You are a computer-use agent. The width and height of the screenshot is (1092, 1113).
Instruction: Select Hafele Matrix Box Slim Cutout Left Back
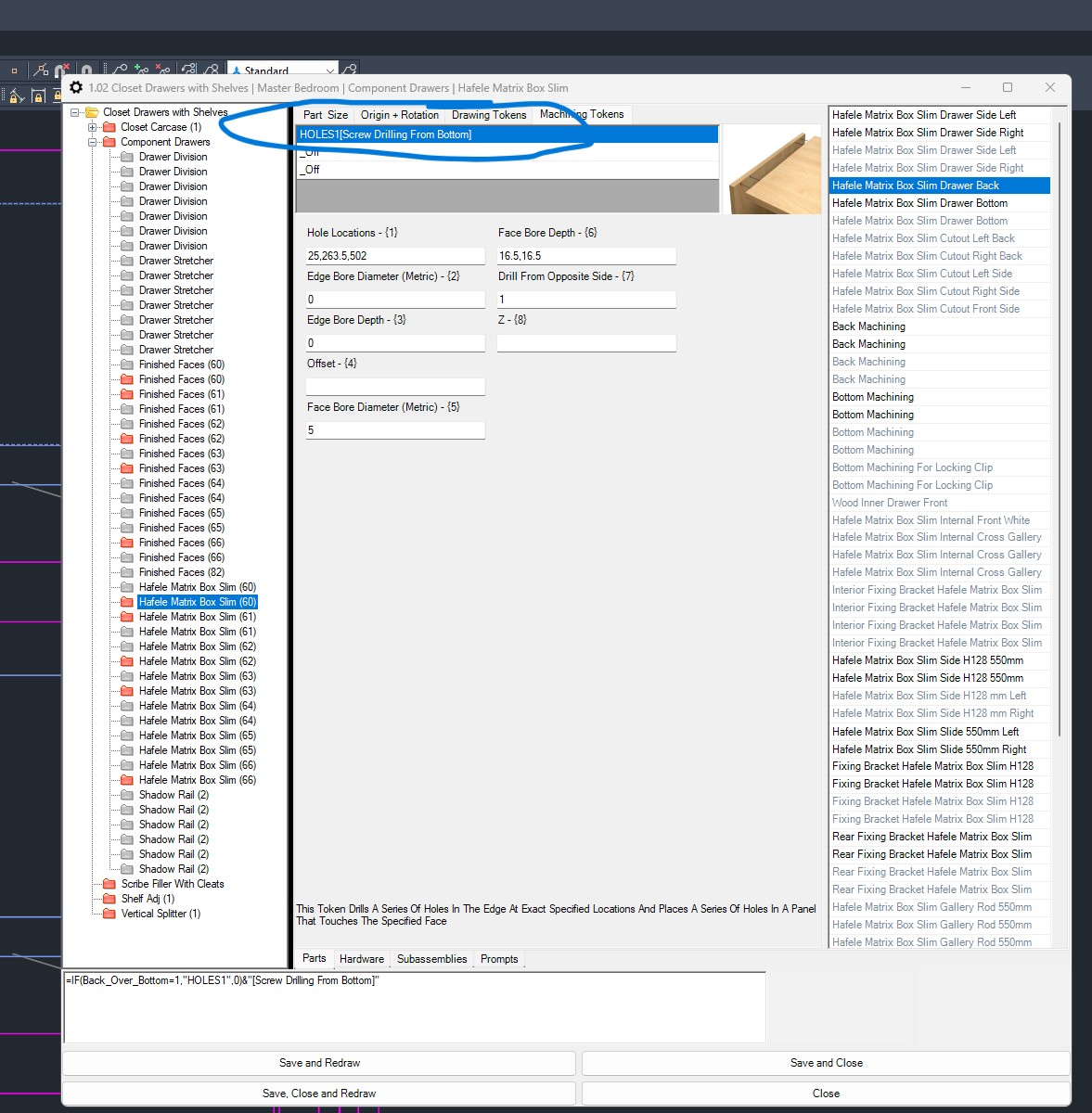939,238
